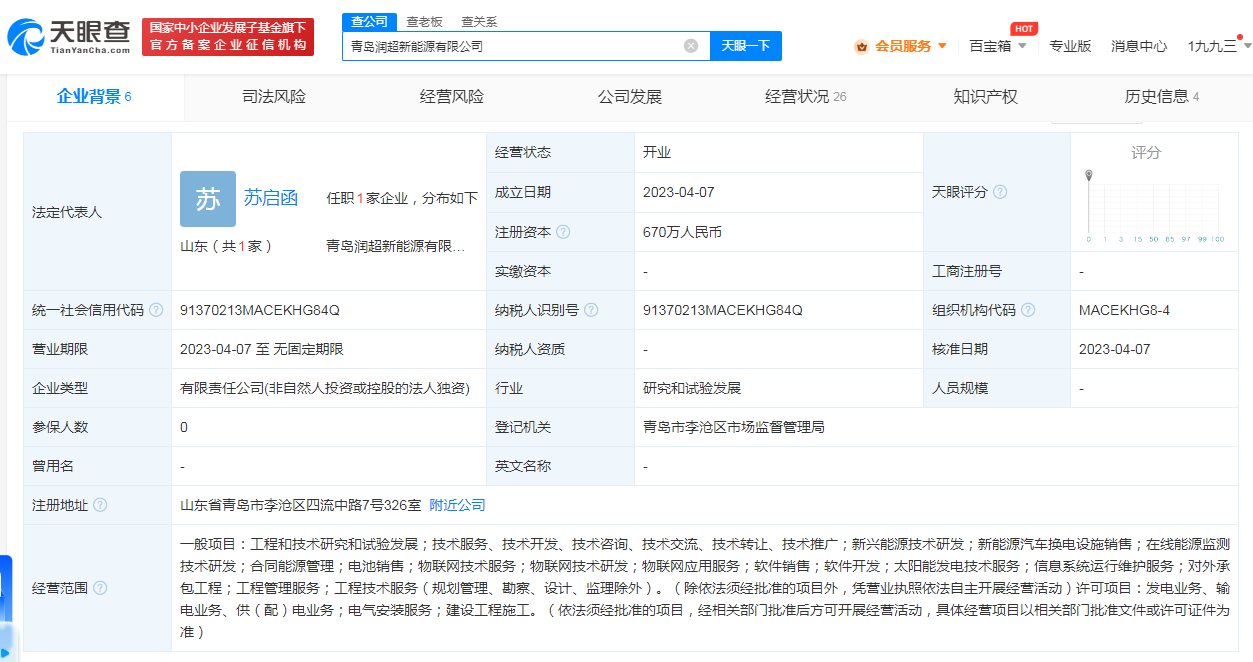Go to 专业版 page
Screen dimensions: 1253x662
click(x=1070, y=46)
